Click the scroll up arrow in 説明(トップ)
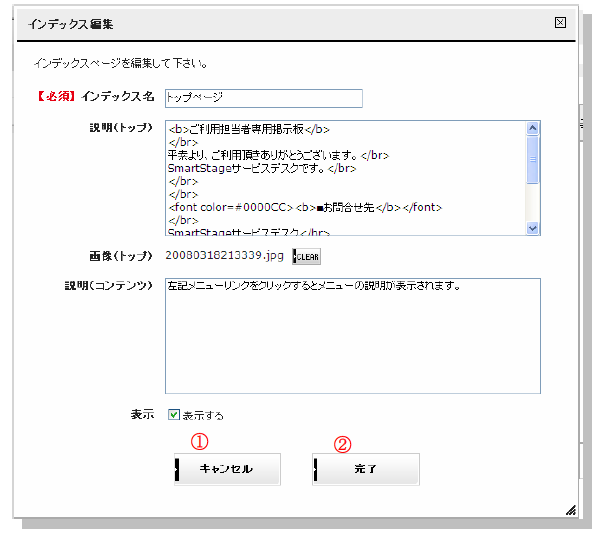 (x=533, y=128)
